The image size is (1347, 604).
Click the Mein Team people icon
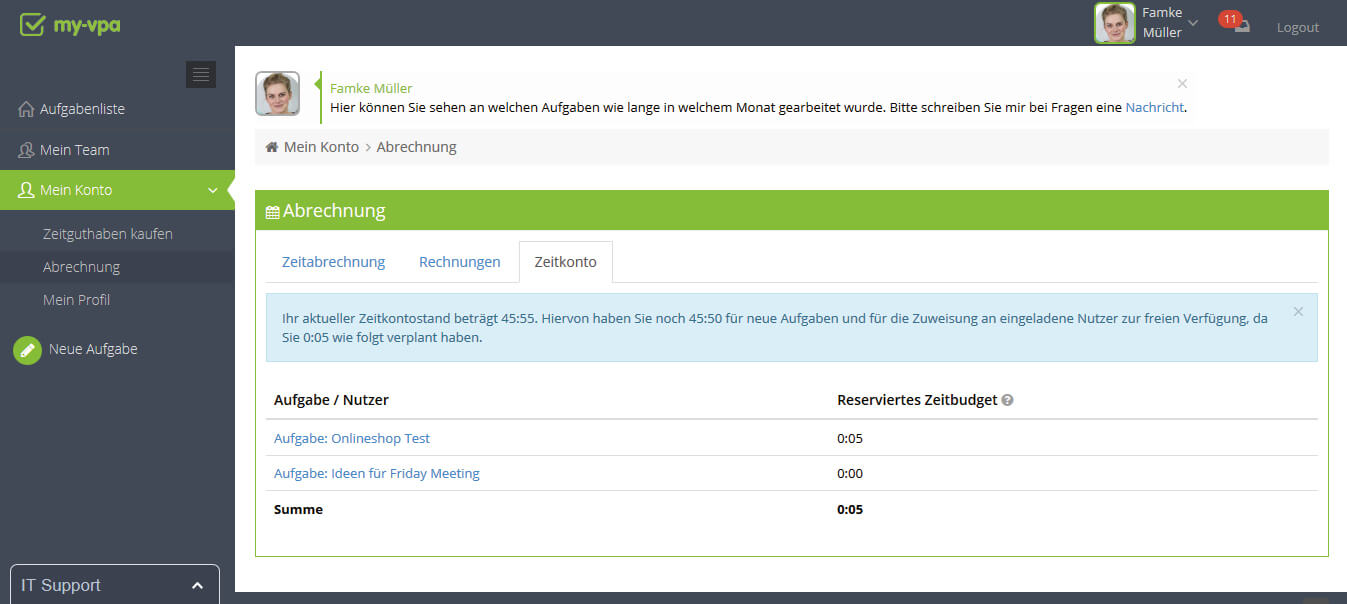tap(26, 150)
